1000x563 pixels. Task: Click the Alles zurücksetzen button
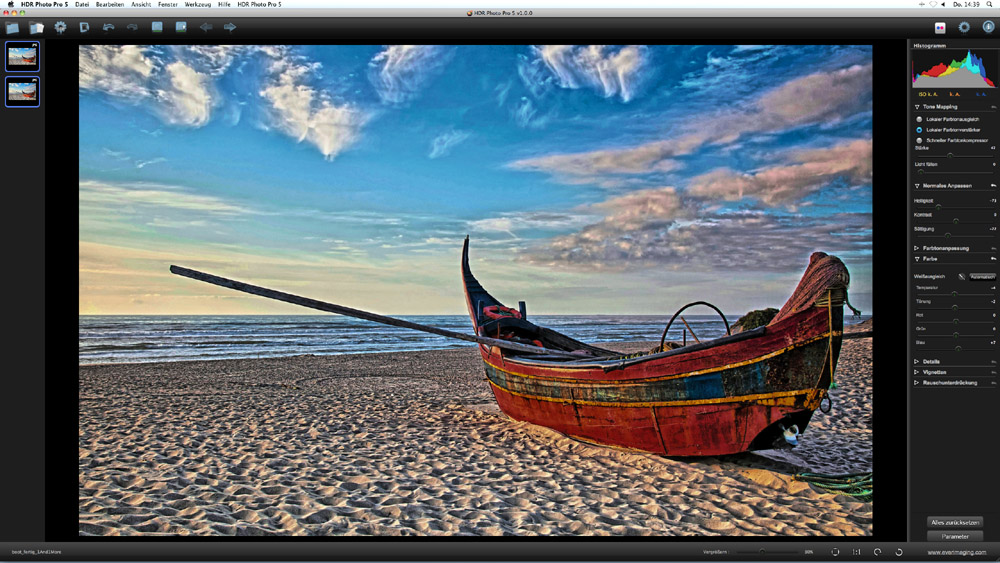click(x=954, y=522)
